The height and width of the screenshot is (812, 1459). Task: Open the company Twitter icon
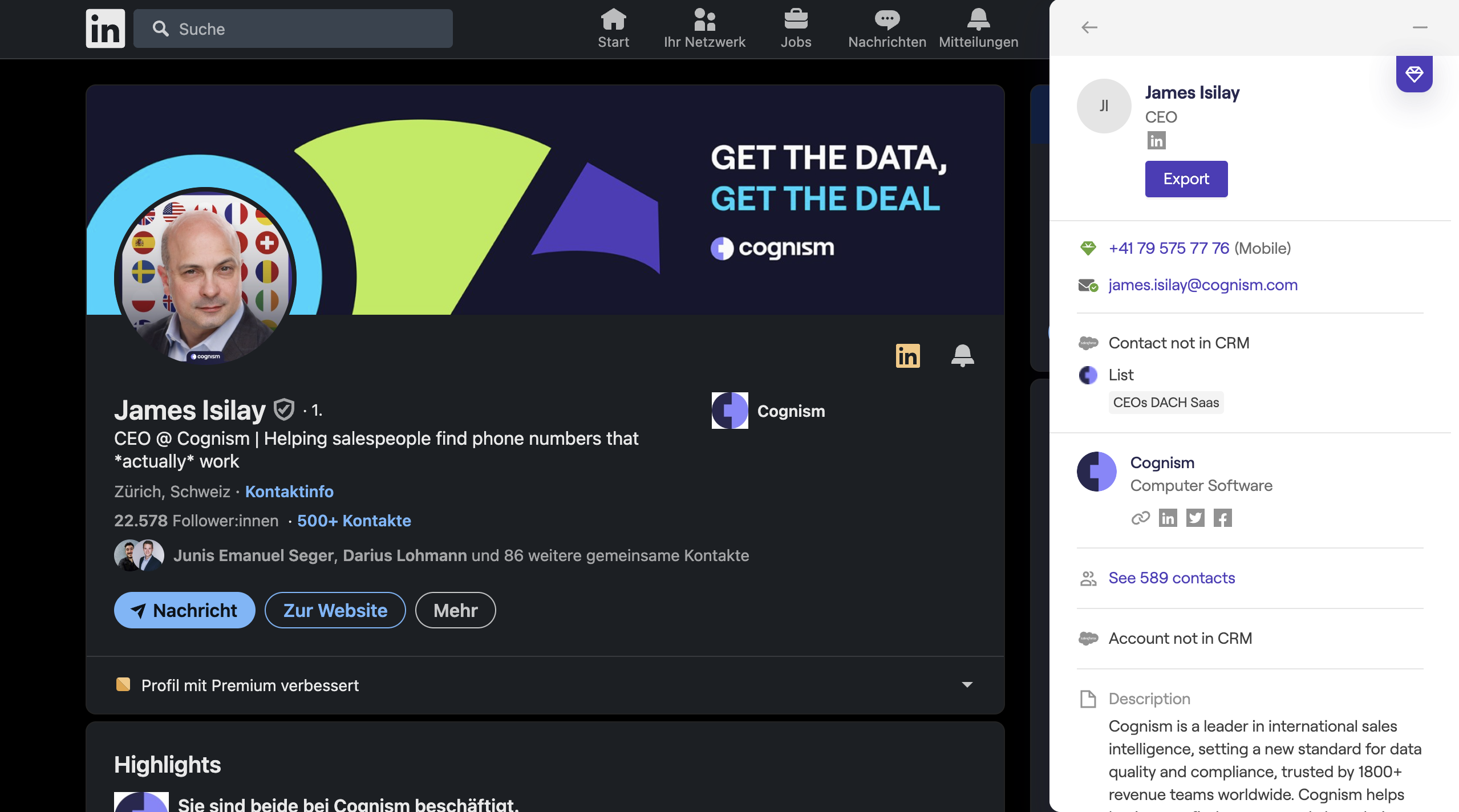click(x=1195, y=518)
